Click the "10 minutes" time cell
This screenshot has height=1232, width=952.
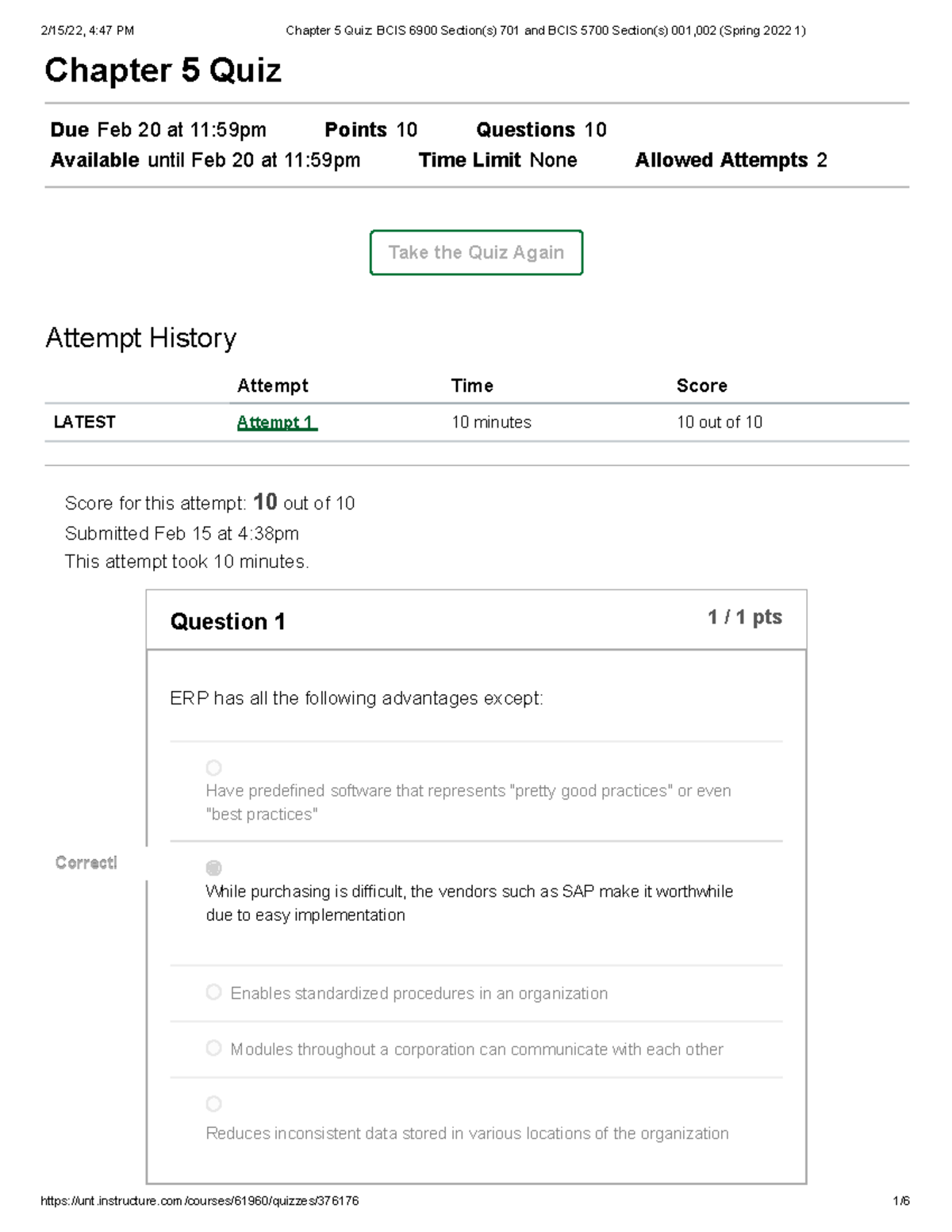(491, 422)
